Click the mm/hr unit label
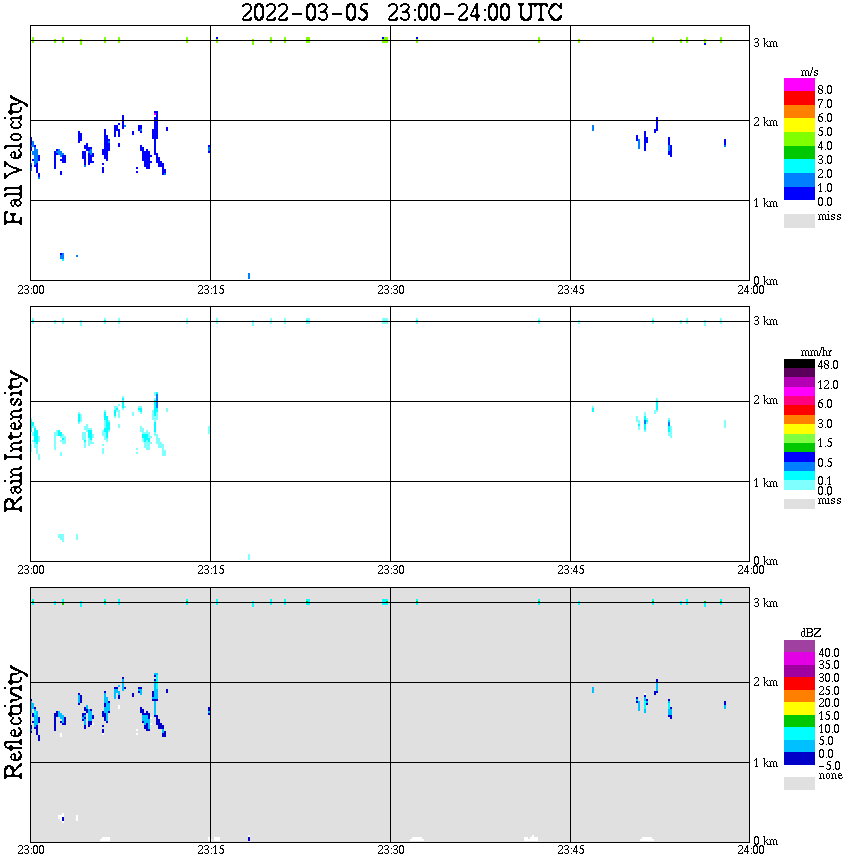 pos(816,353)
